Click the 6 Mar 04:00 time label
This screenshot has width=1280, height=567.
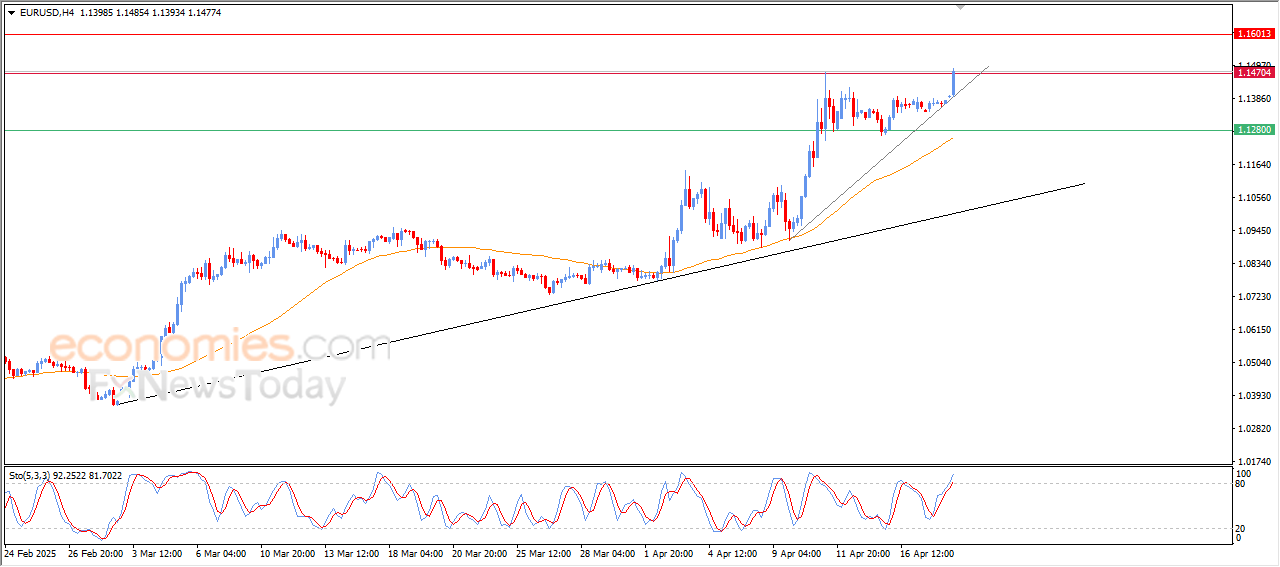point(223,552)
